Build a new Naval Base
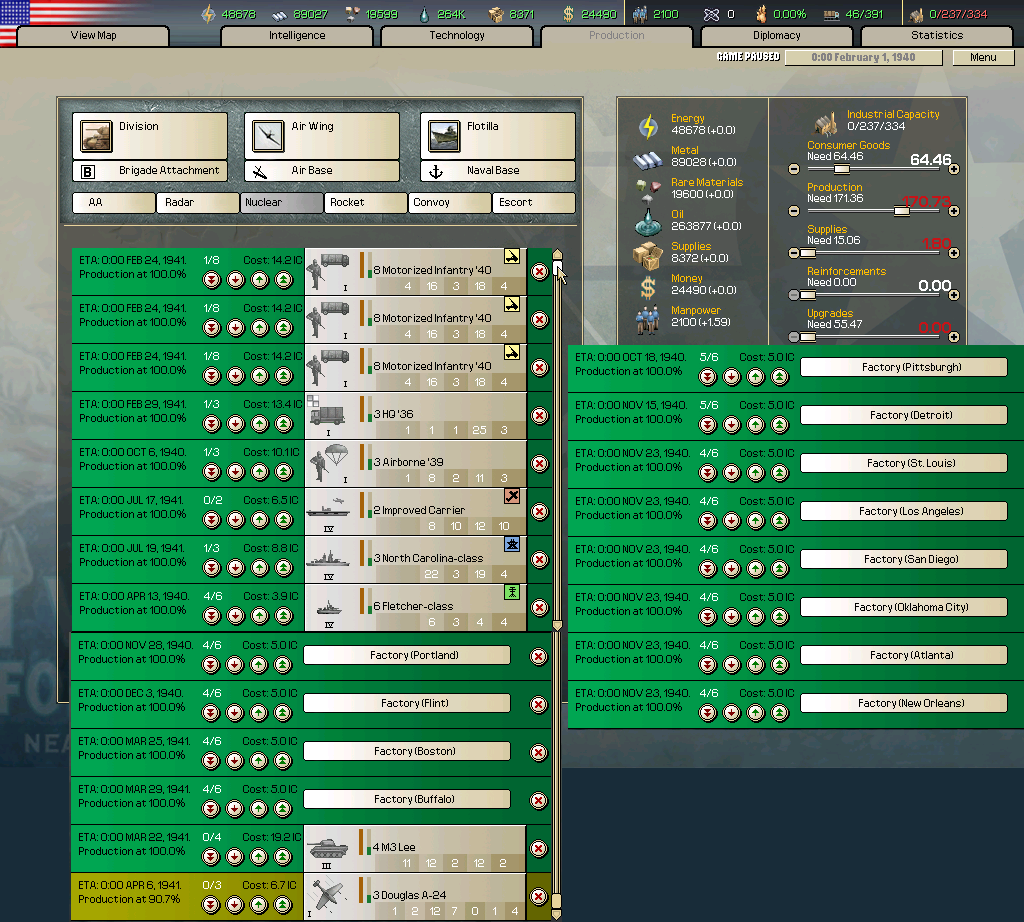Viewport: 1024px width, 922px height. click(x=498, y=171)
